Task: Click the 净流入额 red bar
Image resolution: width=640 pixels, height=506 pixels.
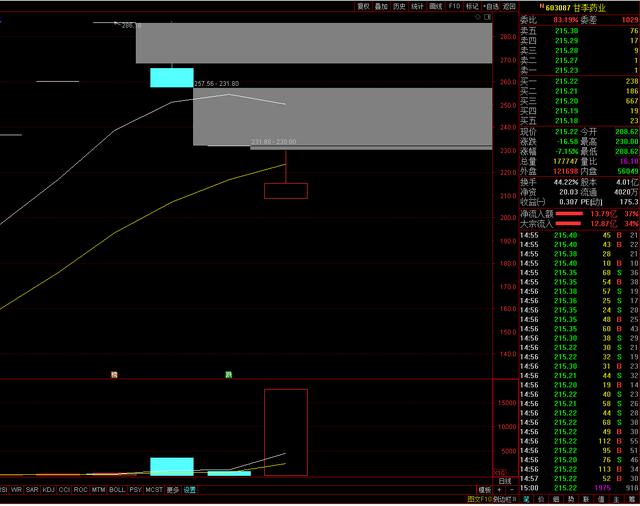Action: [x=569, y=213]
